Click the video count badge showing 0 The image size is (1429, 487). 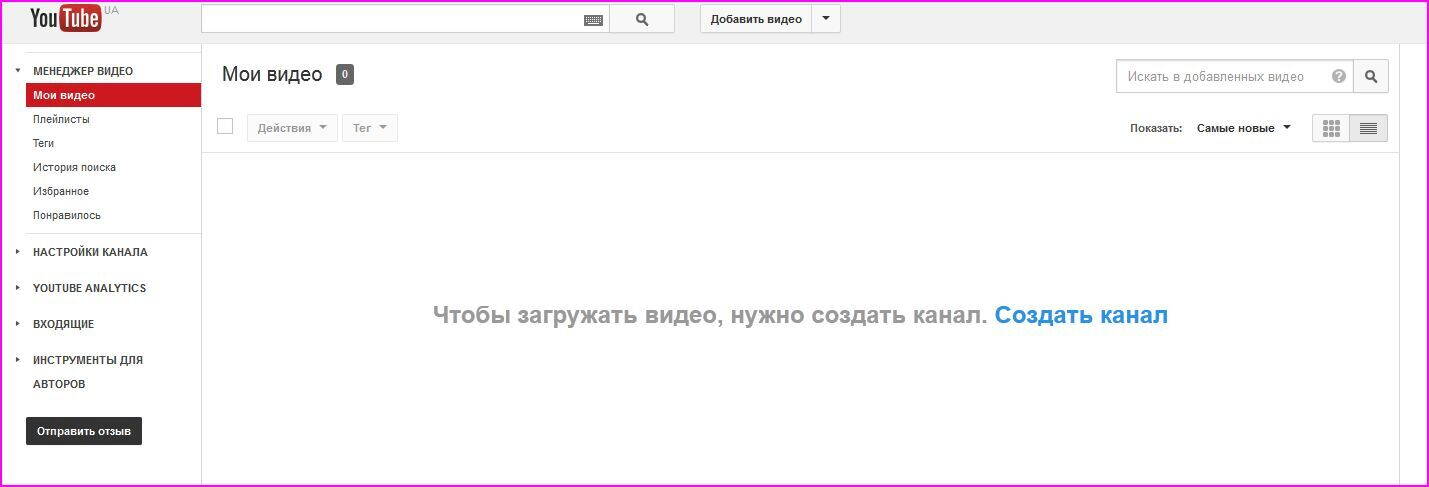pyautogui.click(x=345, y=74)
